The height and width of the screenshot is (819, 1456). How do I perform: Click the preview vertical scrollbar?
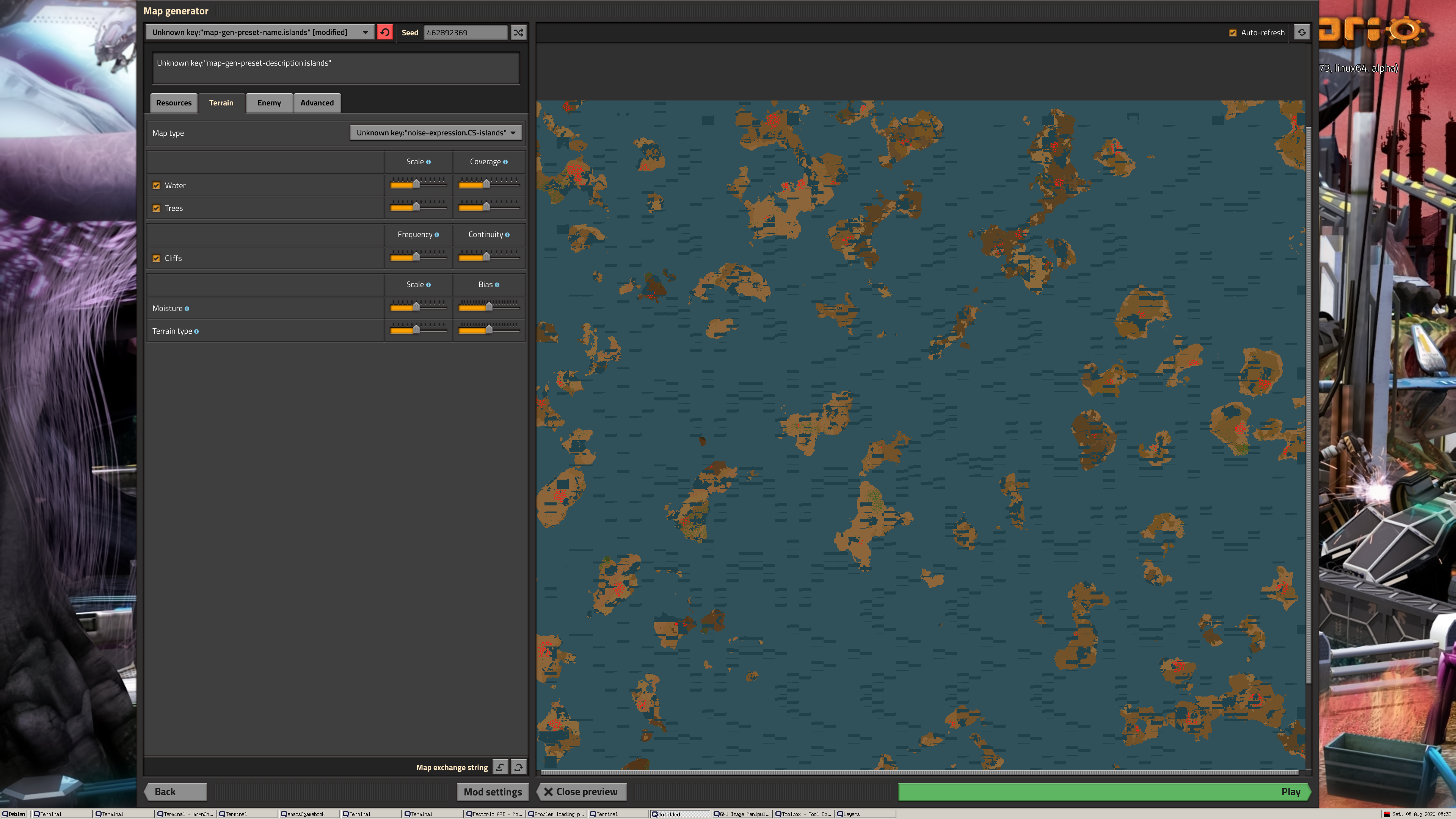[1309, 405]
